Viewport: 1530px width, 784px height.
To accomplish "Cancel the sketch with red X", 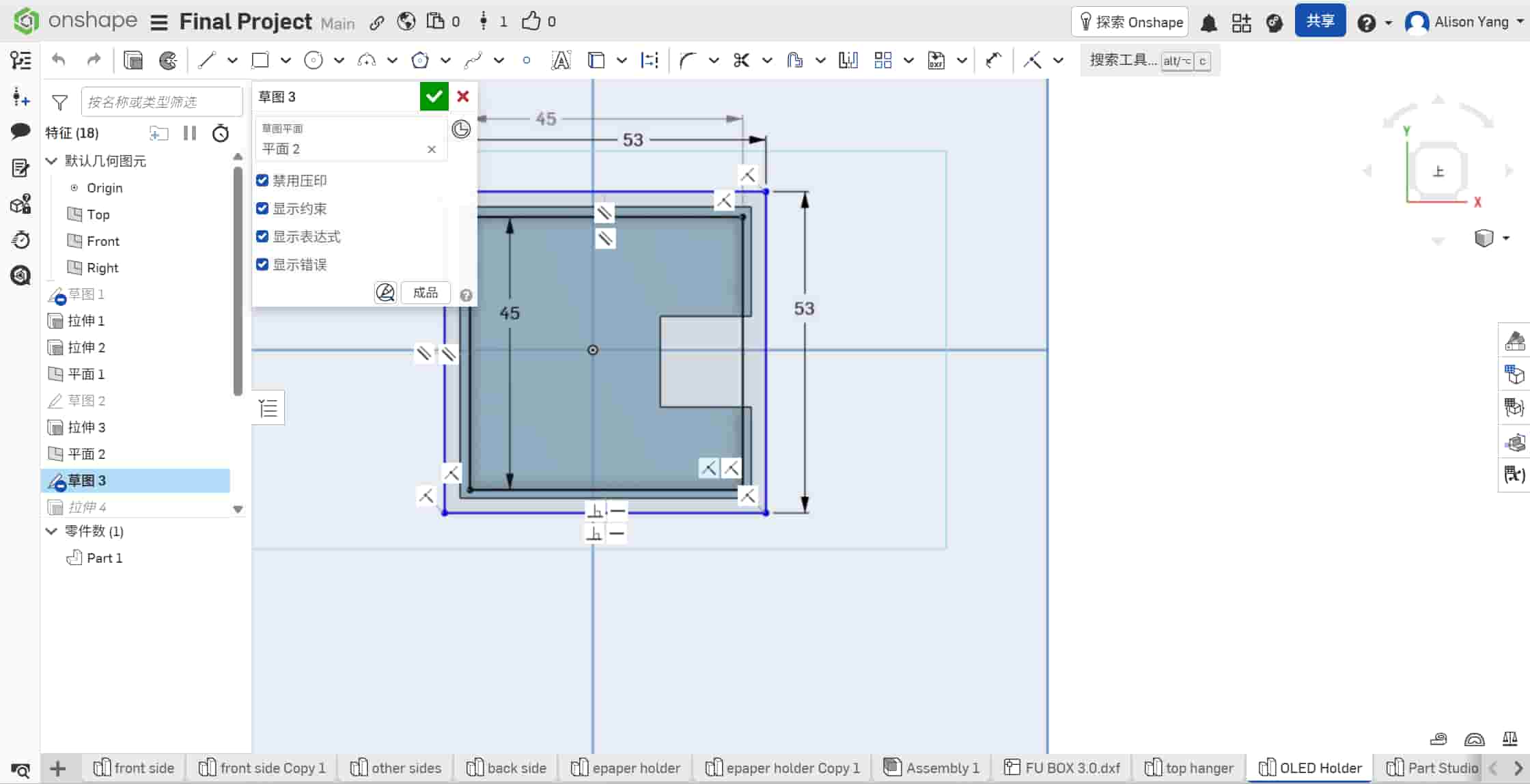I will click(463, 96).
